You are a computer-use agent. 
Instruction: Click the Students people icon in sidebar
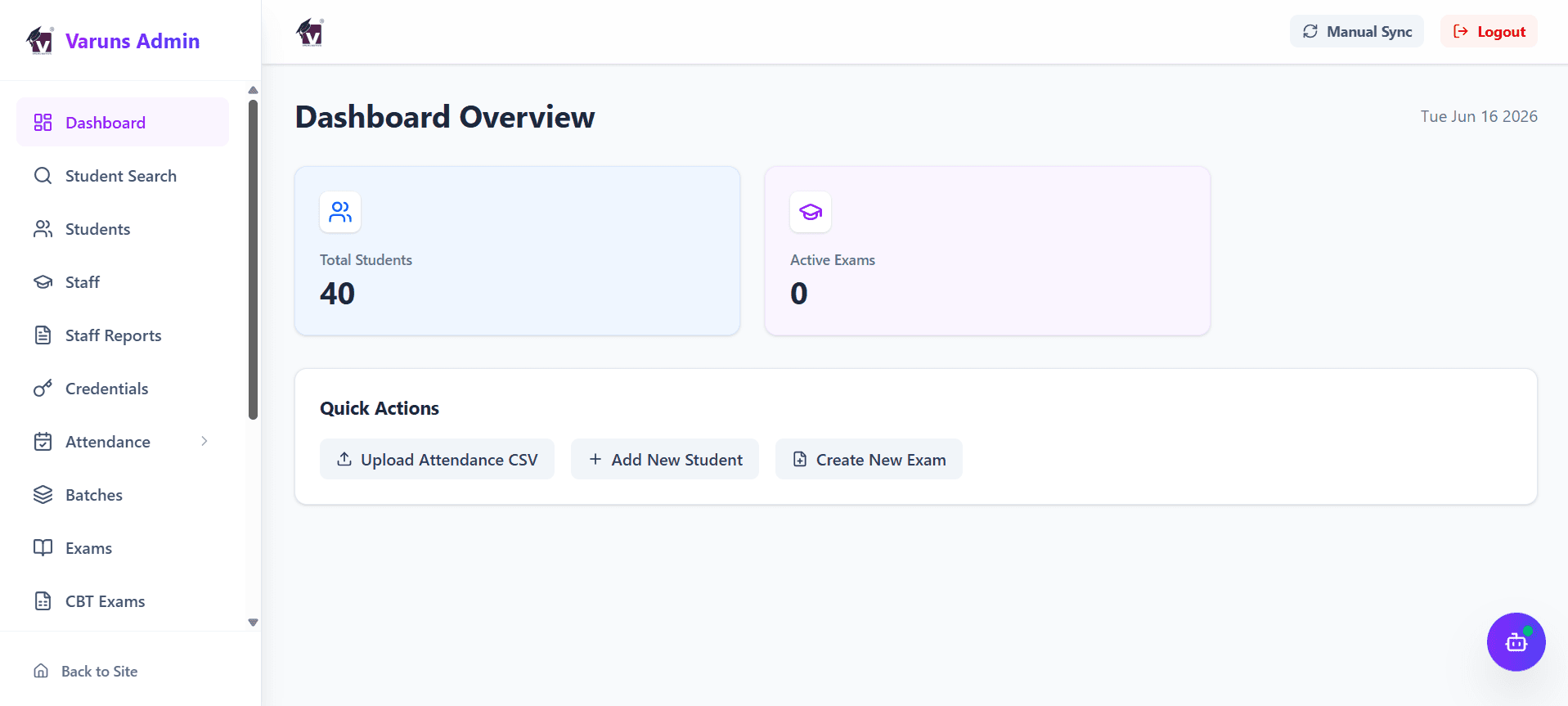click(x=43, y=229)
